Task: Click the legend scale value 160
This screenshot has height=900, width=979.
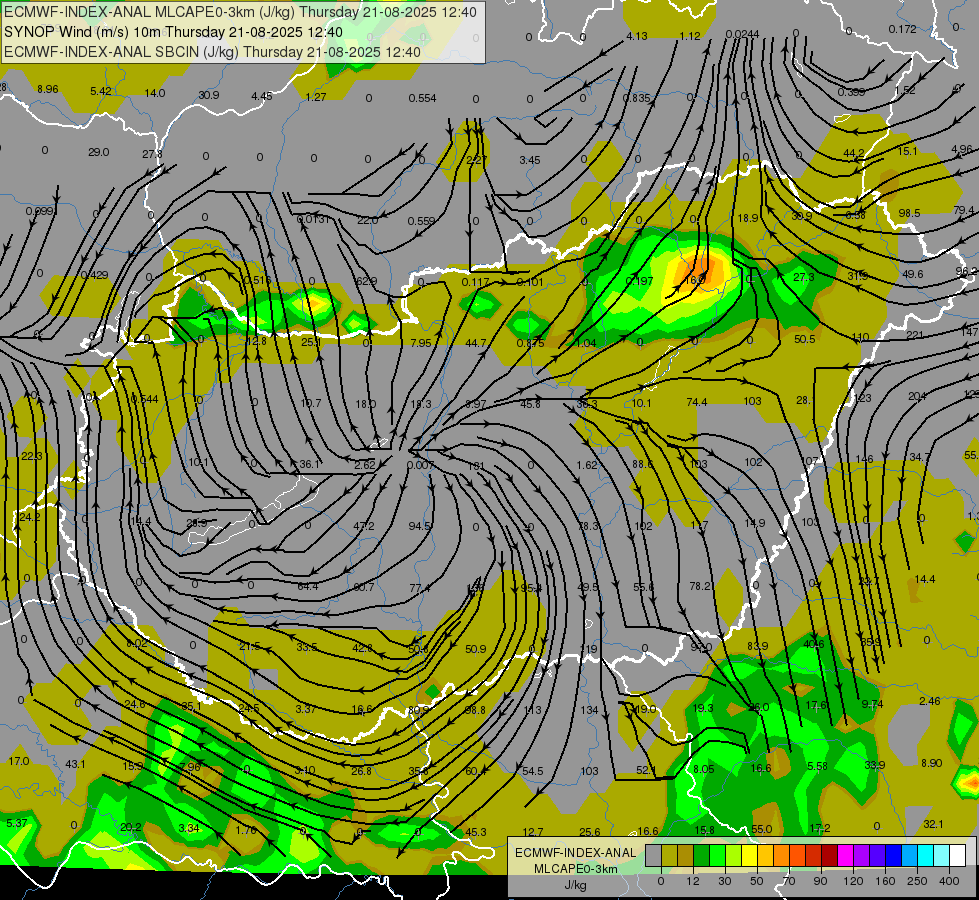Action: point(885,881)
